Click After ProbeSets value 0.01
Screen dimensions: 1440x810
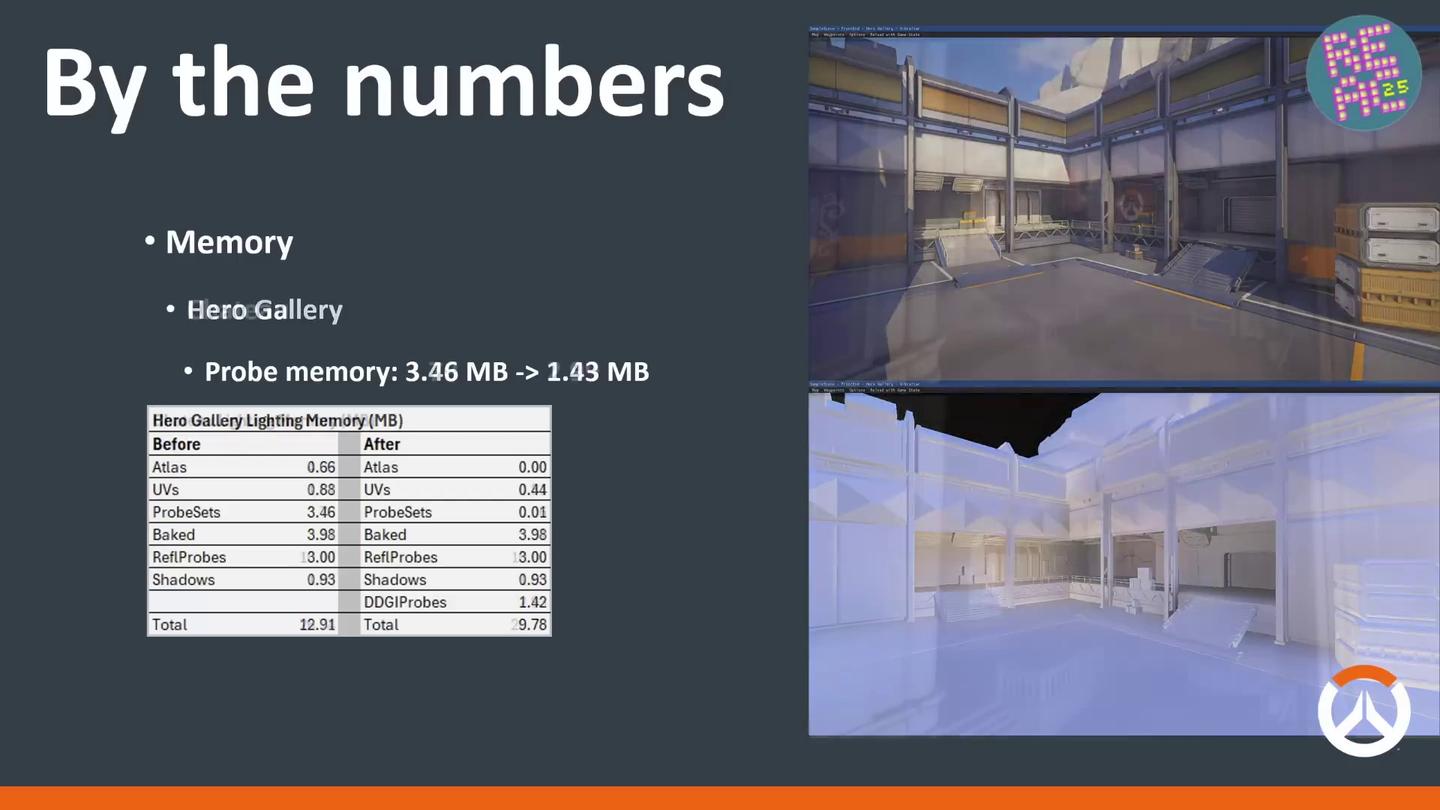[532, 512]
